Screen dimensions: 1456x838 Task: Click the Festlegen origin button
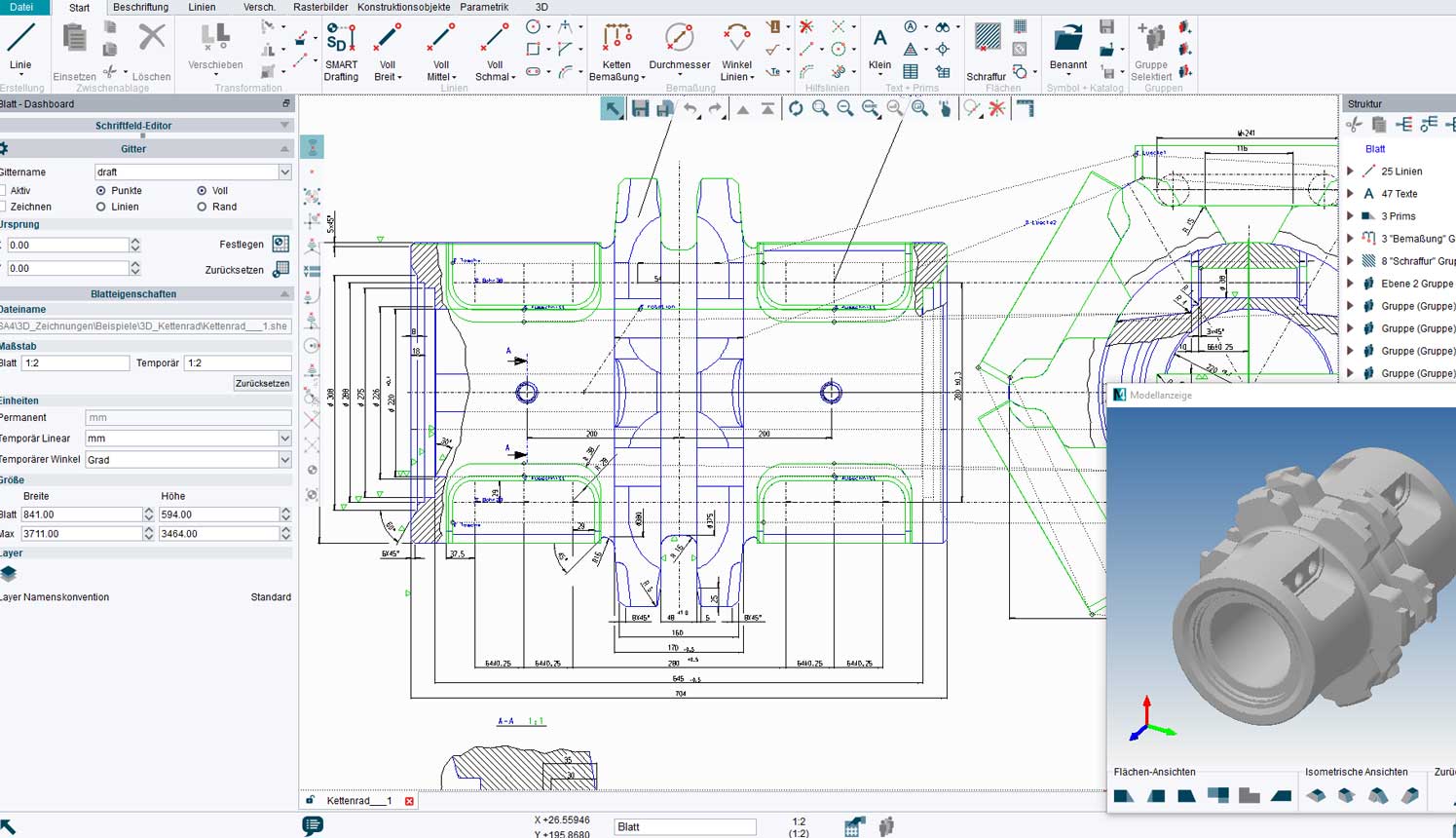[280, 244]
